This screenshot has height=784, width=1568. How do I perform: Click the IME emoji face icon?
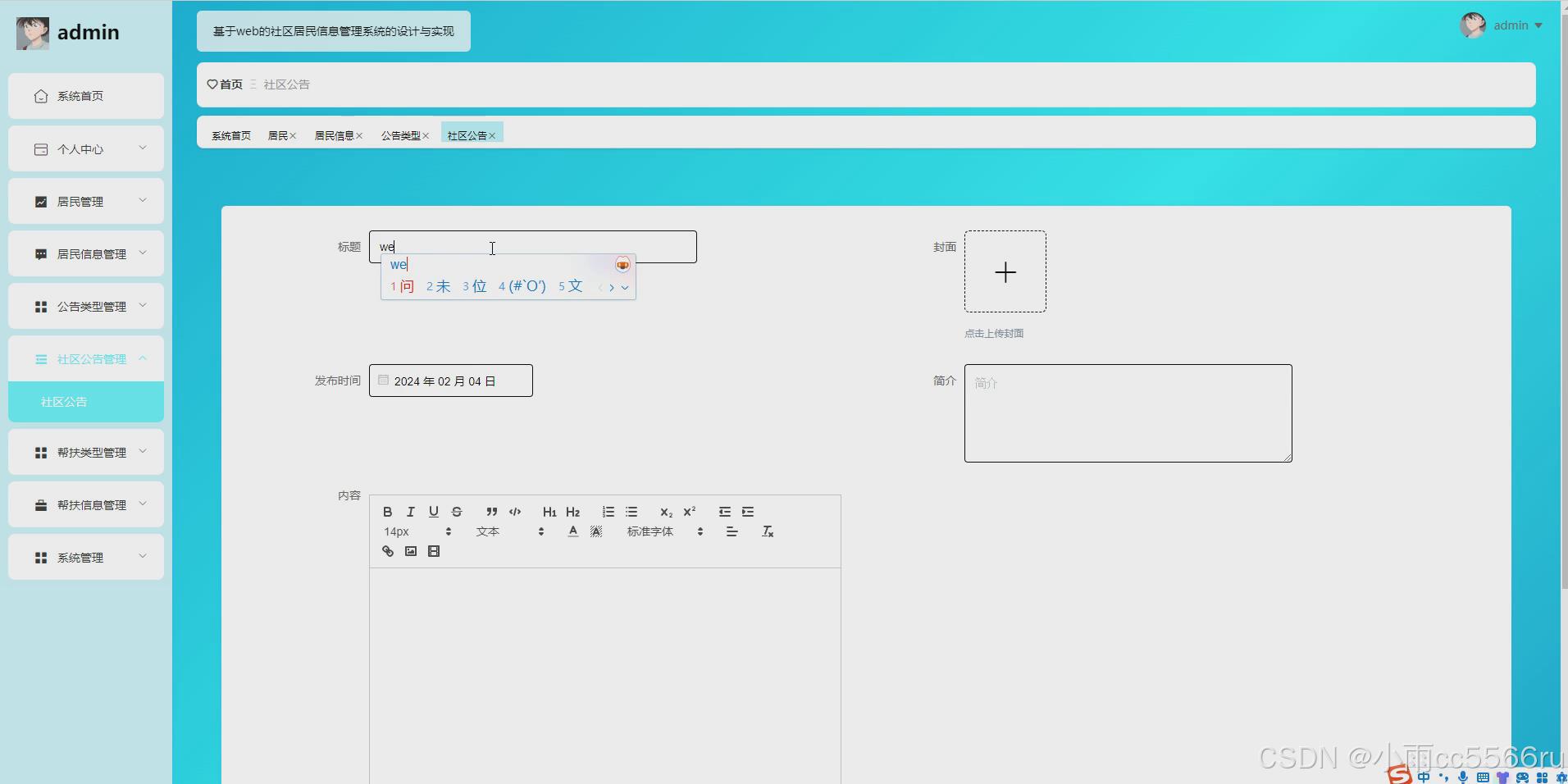[x=622, y=264]
